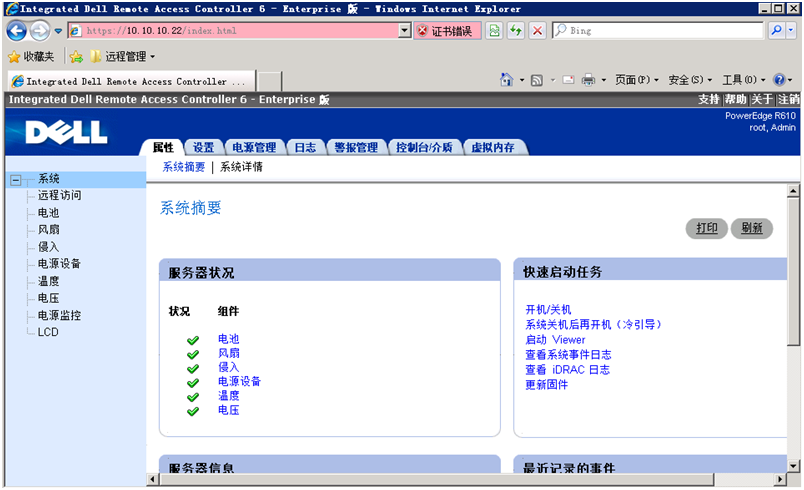Expand the print options dropdown arrow
Screen dimensions: 804x490
(604, 80)
